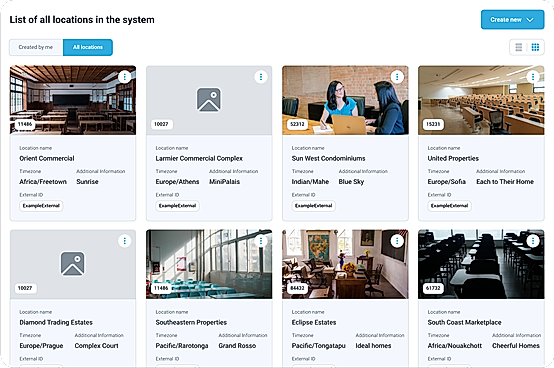Screen dimensions: 554x368
Task: Click the 15231 ID badge on United Properties
Action: (433, 124)
